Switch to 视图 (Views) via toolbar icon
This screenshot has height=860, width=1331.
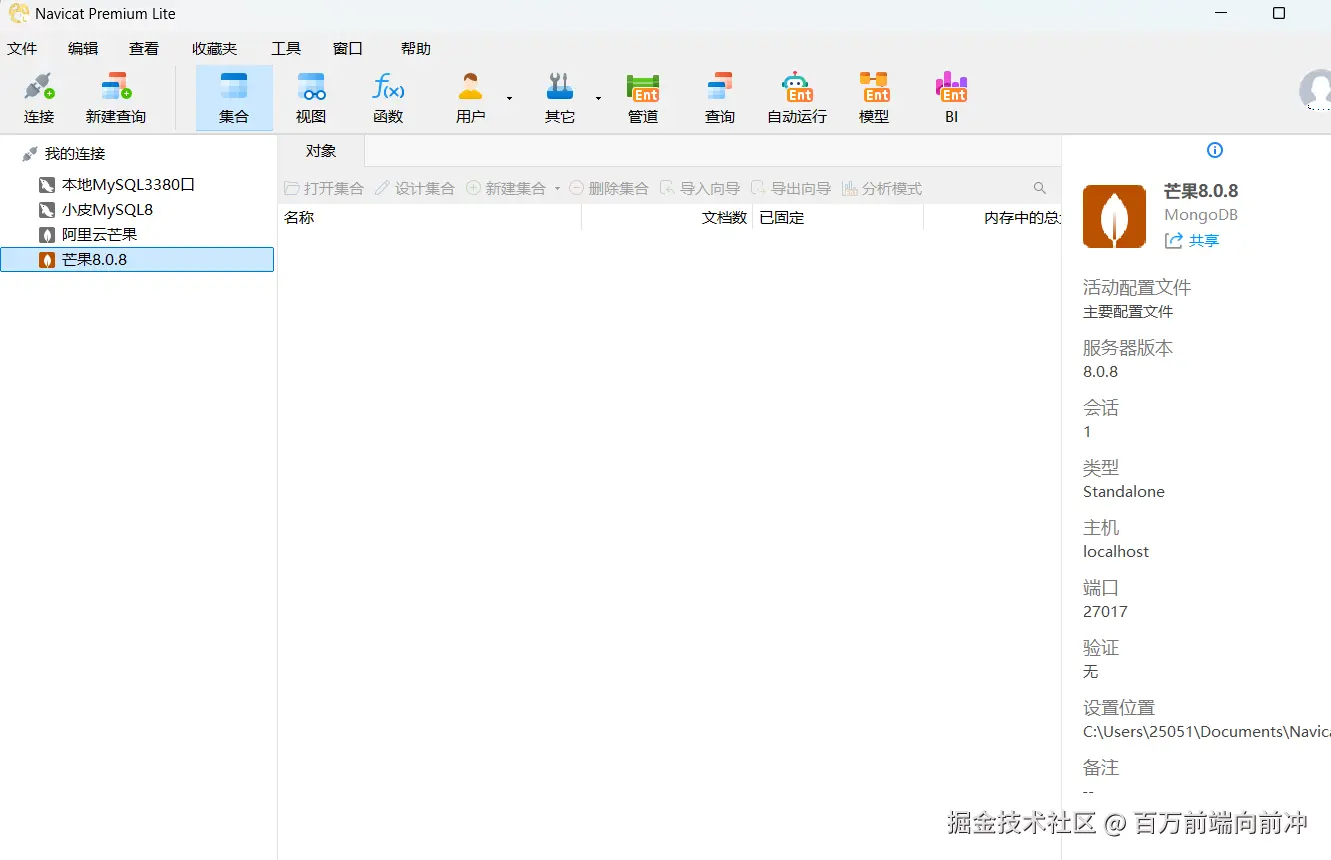coord(310,97)
